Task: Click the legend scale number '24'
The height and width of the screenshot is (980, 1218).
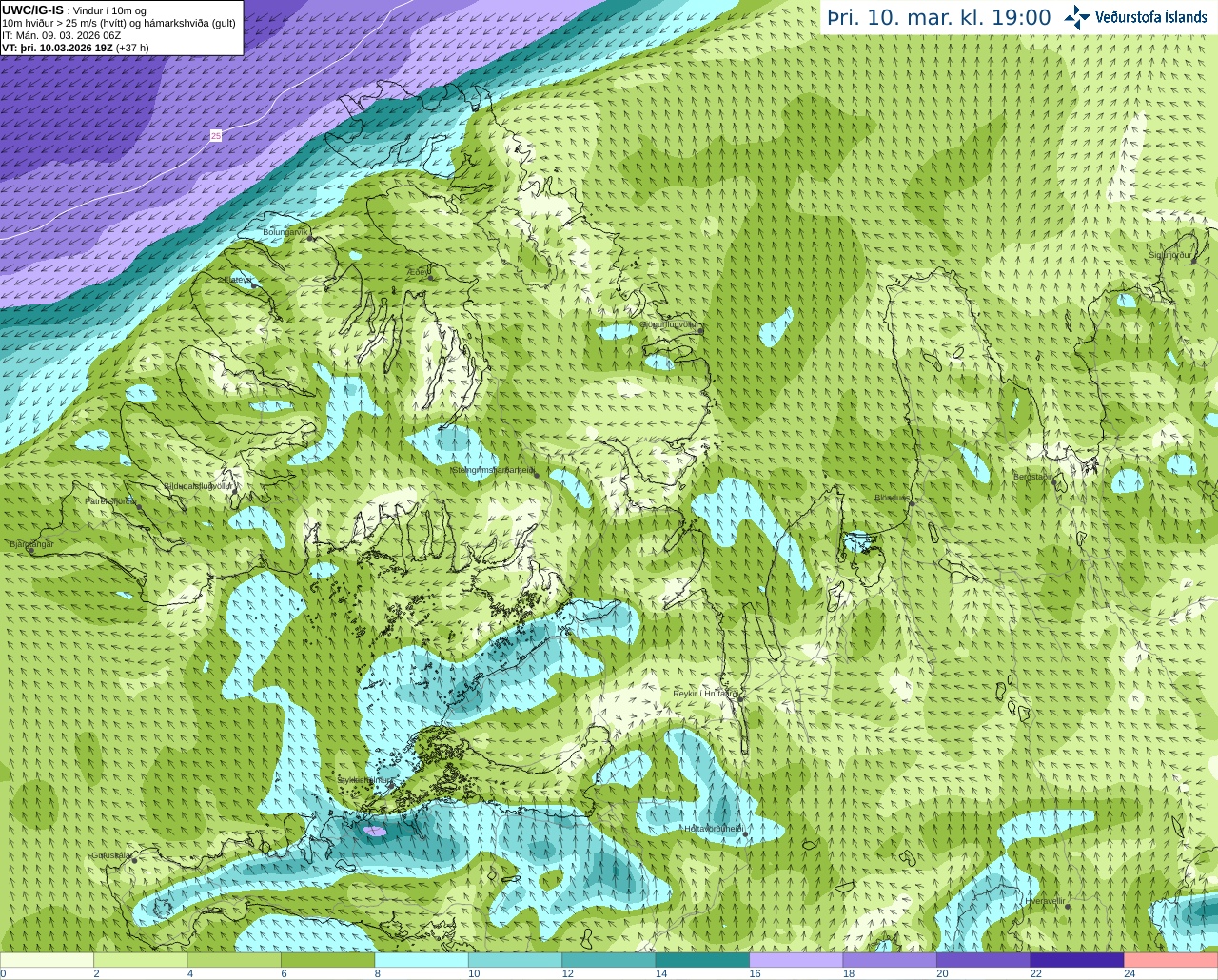Action: click(x=1130, y=973)
